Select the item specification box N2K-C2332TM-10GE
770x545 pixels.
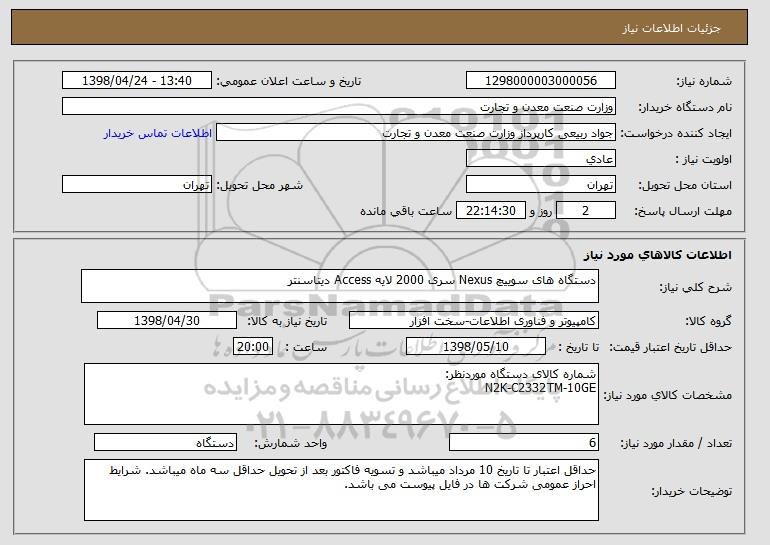(x=341, y=394)
